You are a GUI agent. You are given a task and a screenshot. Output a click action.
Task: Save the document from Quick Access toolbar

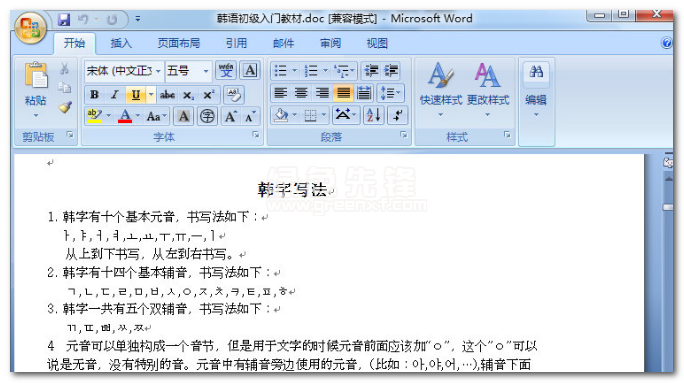(64, 19)
